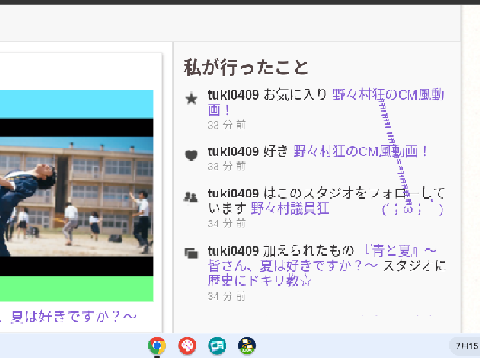Click username tuki0409 in the added-to-studio entry

[x=233, y=251]
